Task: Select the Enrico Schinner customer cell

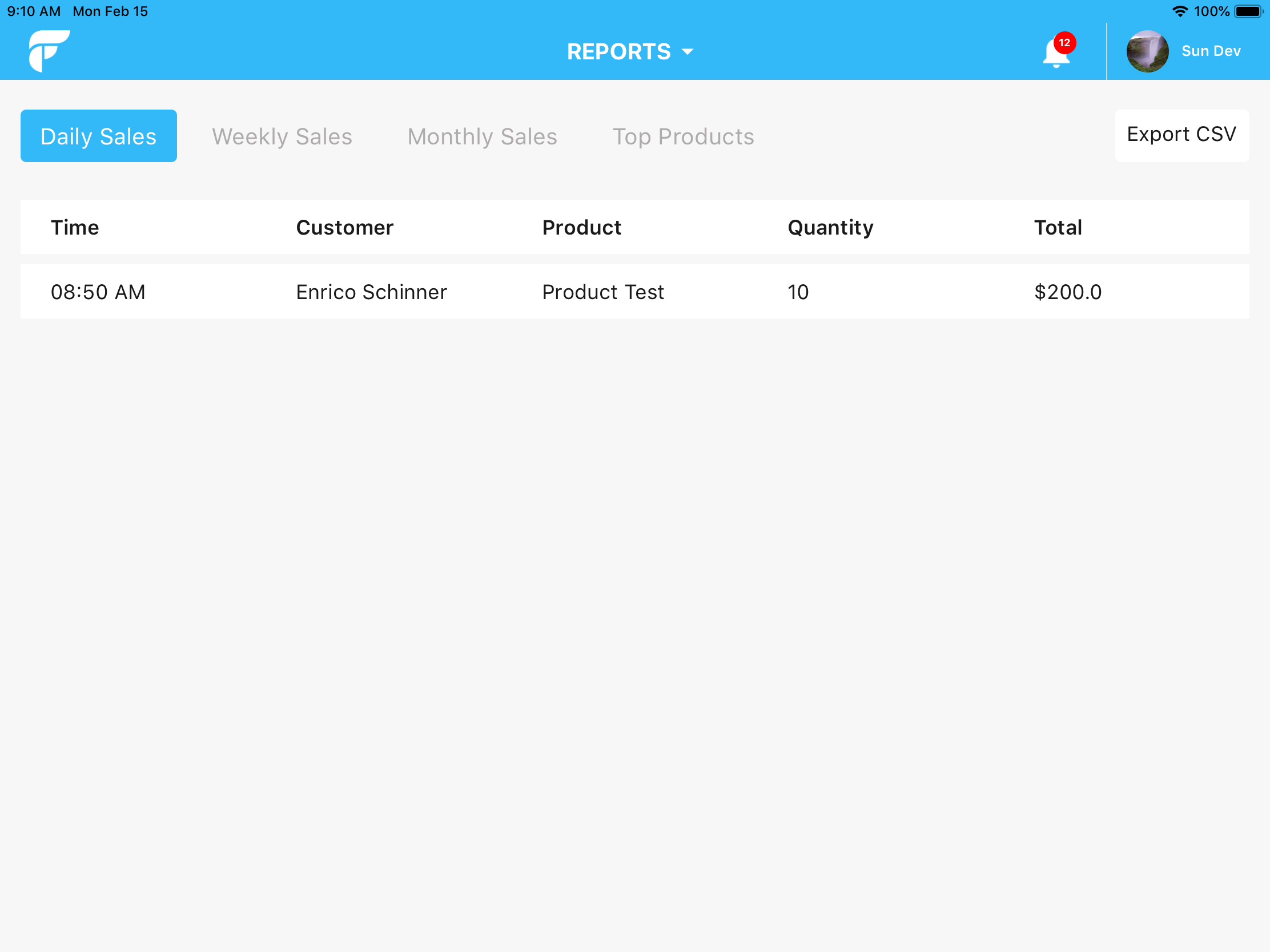Action: pyautogui.click(x=371, y=292)
